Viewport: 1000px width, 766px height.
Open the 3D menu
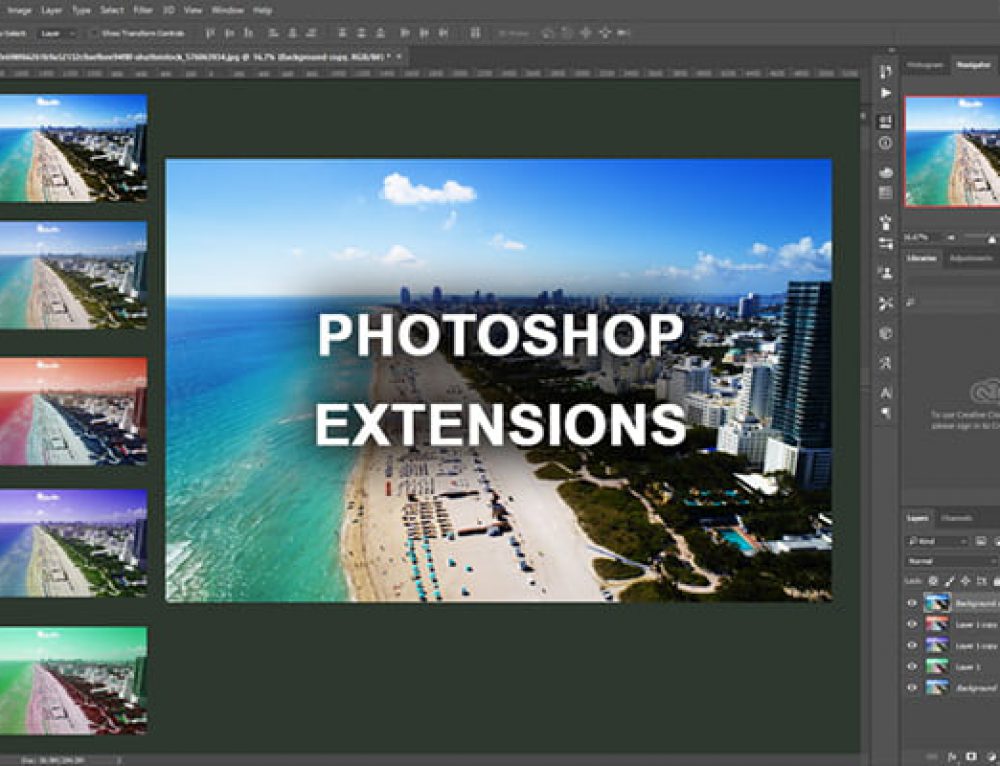pyautogui.click(x=168, y=10)
